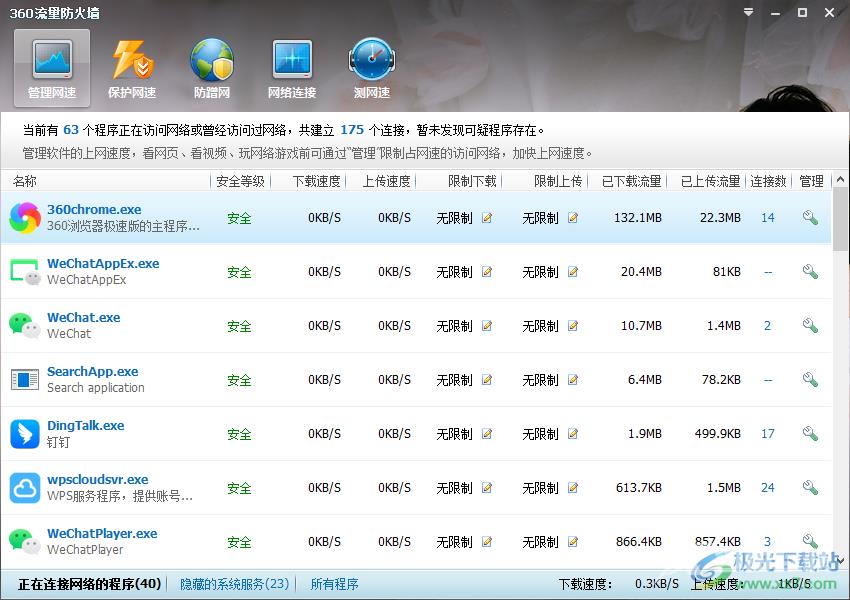The height and width of the screenshot is (600, 850).
Task: Edit upload limit for 360chrome.exe
Action: click(x=572, y=218)
